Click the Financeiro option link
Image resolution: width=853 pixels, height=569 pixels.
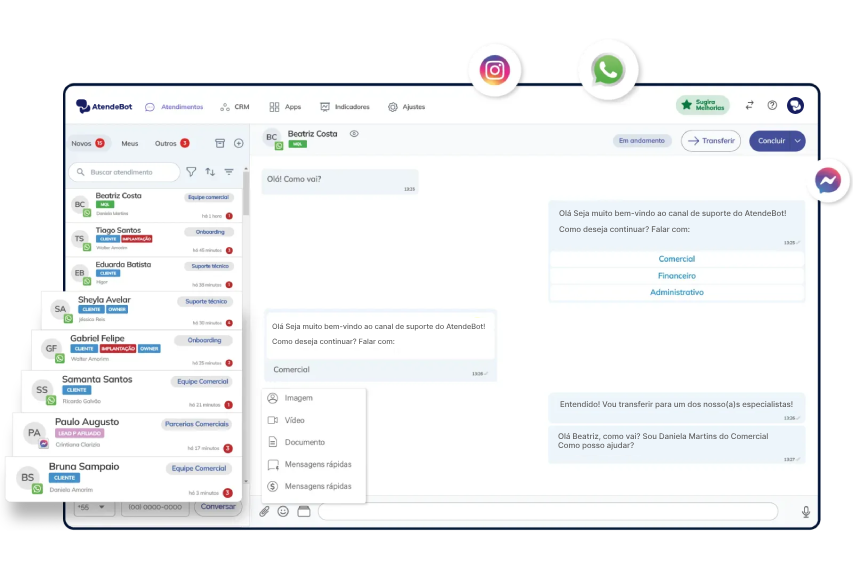click(x=677, y=276)
